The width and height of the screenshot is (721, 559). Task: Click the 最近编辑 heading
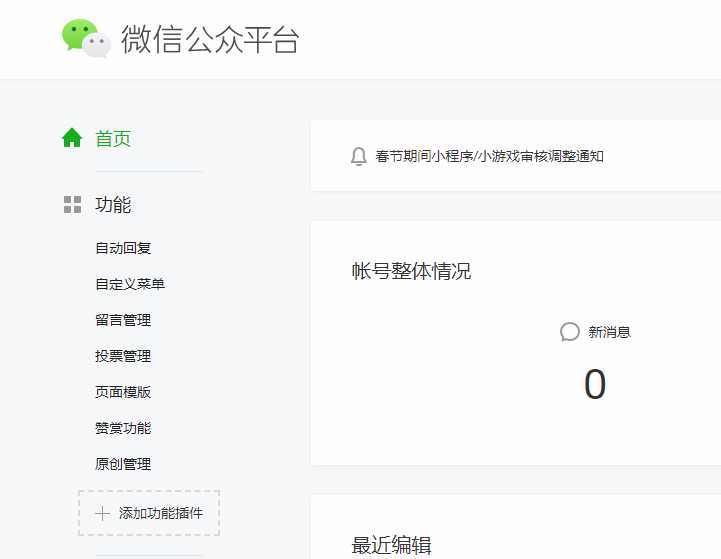tap(391, 546)
